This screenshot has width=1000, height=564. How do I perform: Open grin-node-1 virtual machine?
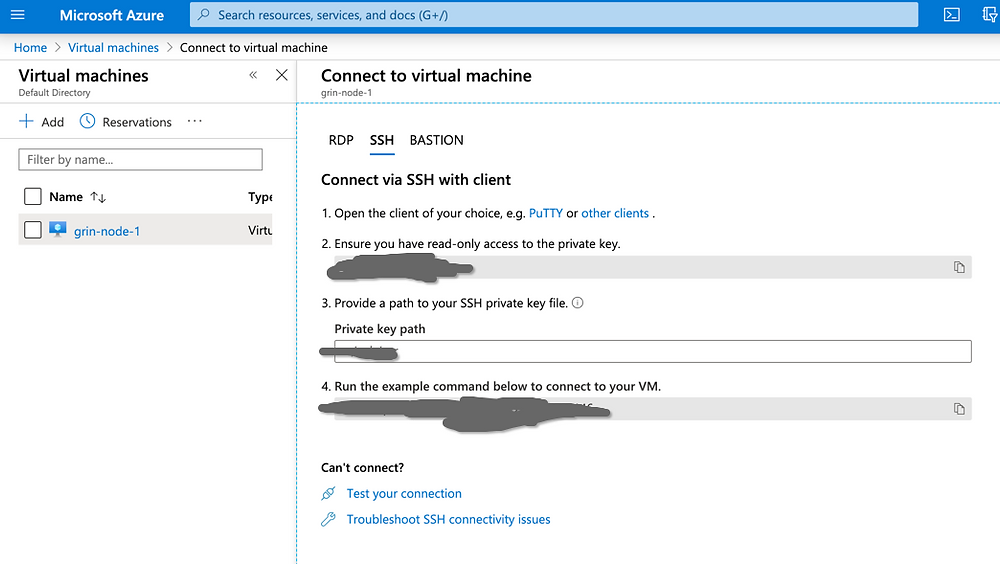click(107, 231)
